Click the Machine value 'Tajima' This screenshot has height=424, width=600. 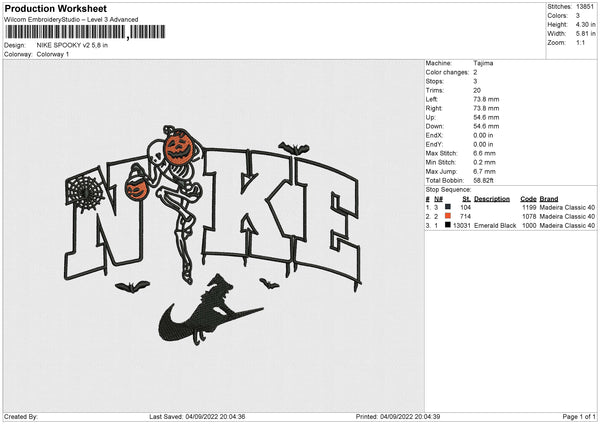(483, 63)
